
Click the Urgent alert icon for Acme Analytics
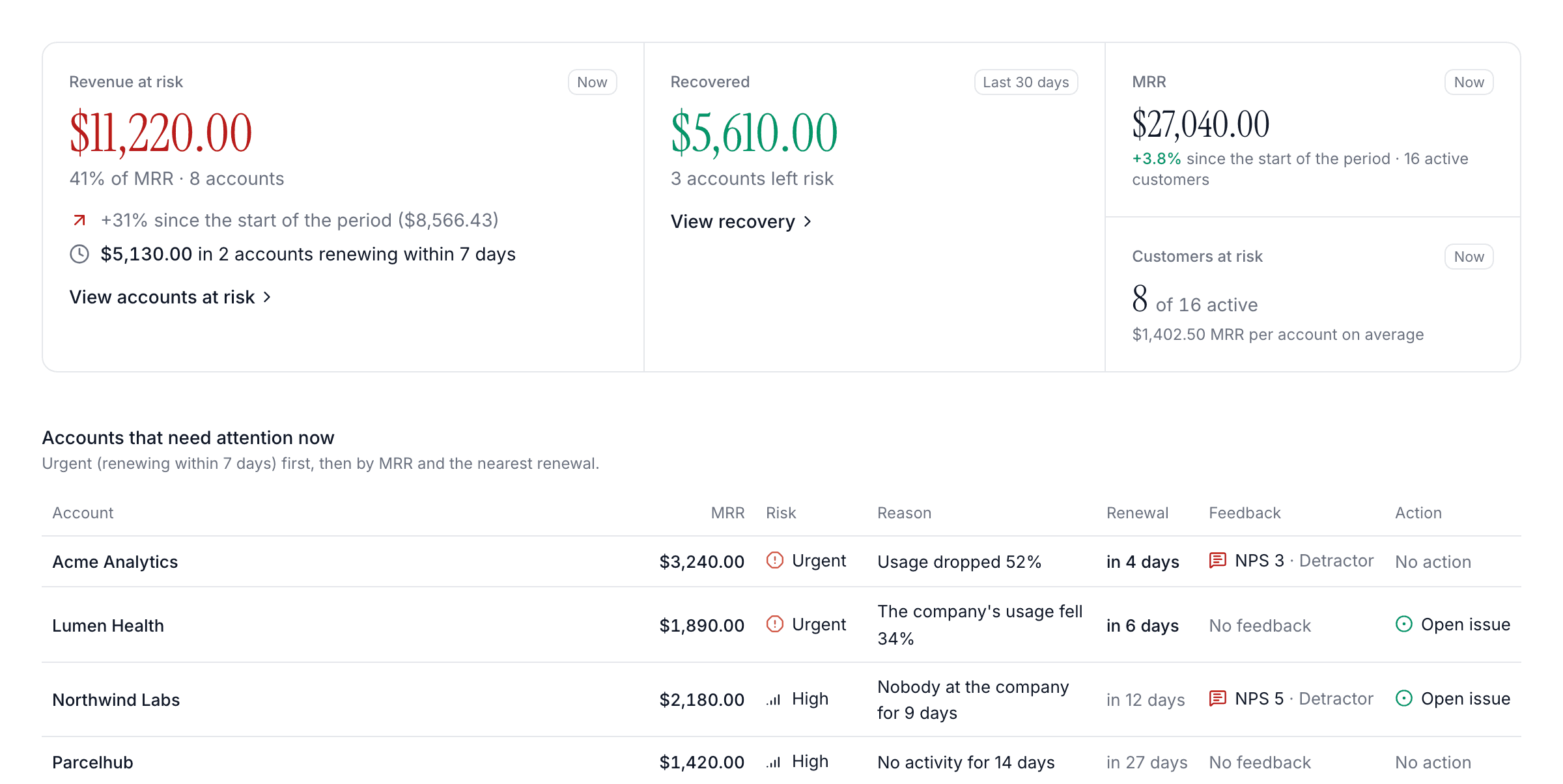coord(775,560)
